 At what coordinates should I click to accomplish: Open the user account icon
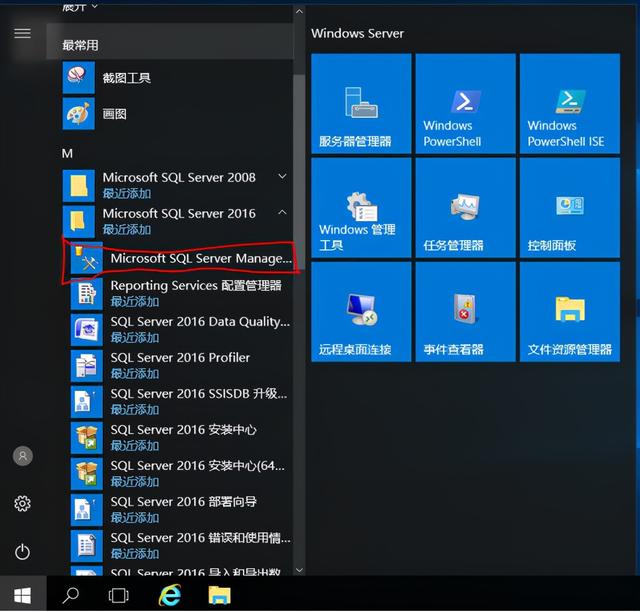pyautogui.click(x=23, y=456)
